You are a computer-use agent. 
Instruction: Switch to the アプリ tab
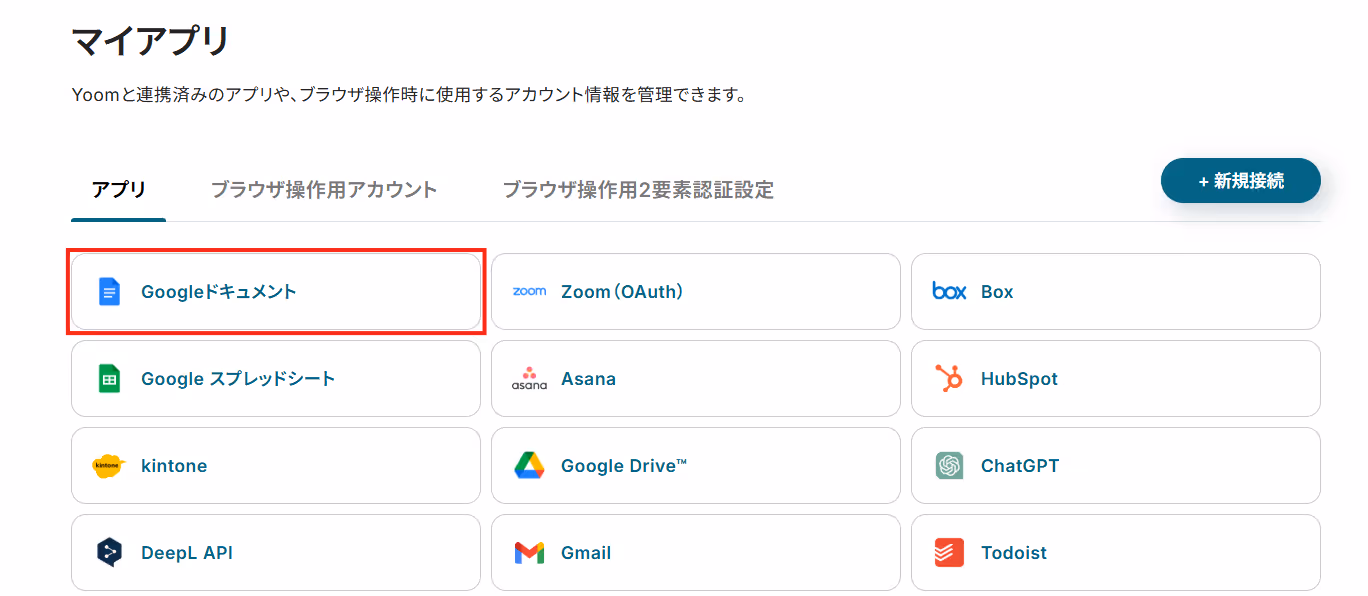[x=119, y=189]
